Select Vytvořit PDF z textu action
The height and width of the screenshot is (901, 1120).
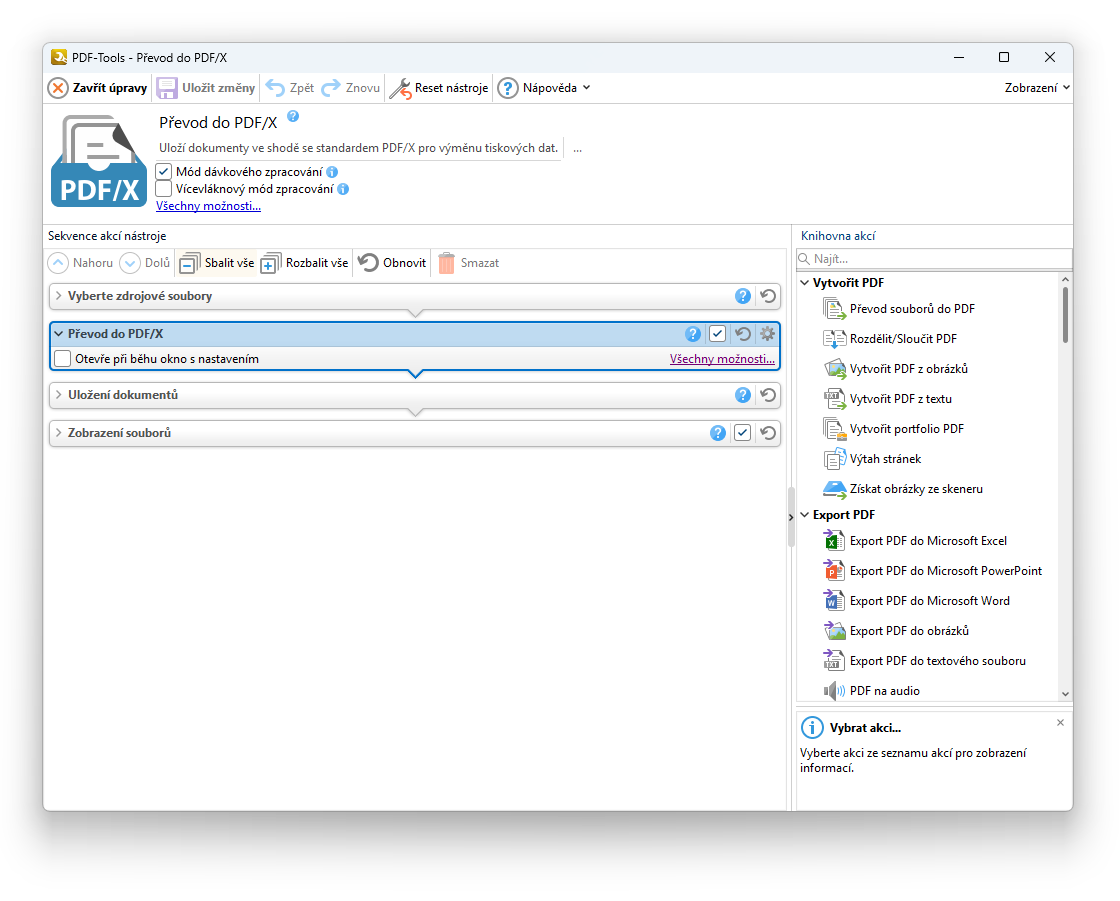click(888, 399)
